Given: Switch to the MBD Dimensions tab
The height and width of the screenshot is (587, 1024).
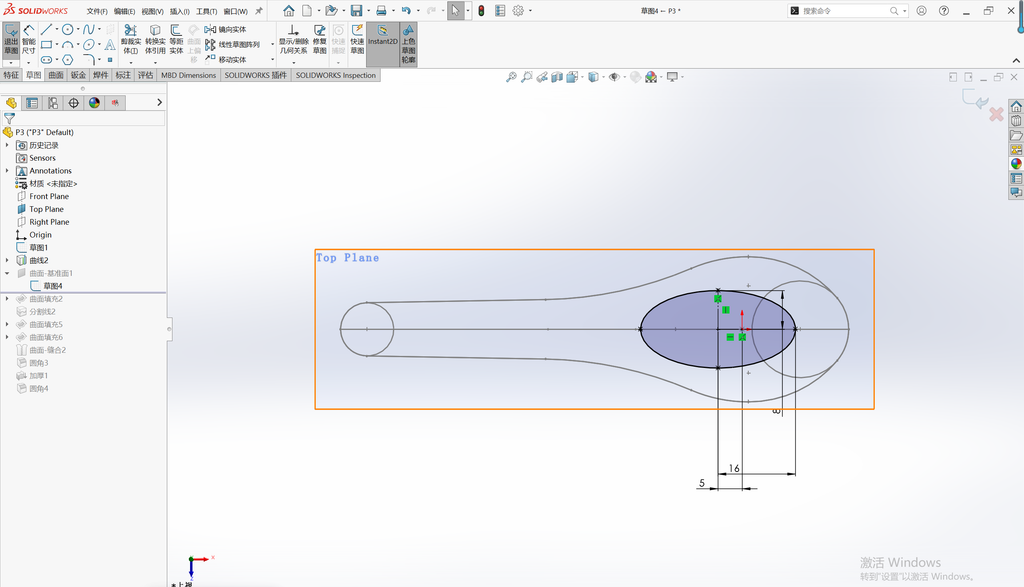Looking at the screenshot, I should click(188, 75).
